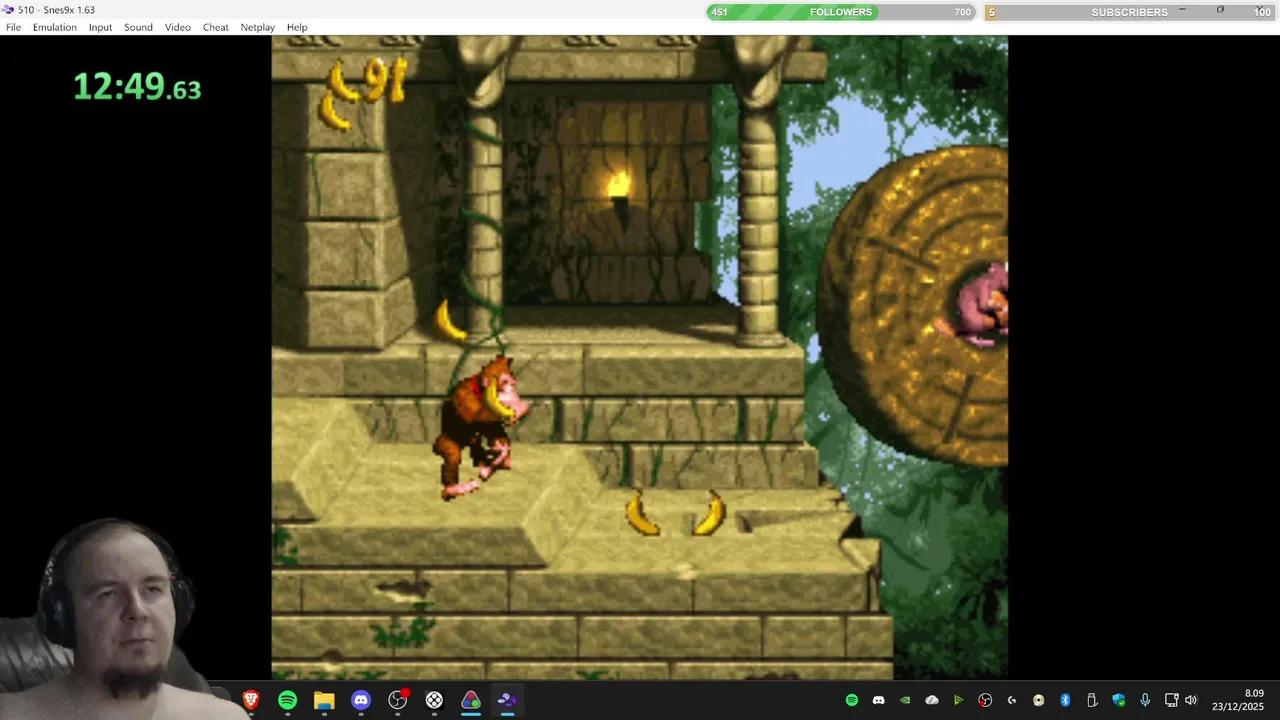Open the Sound menu

coord(138,27)
